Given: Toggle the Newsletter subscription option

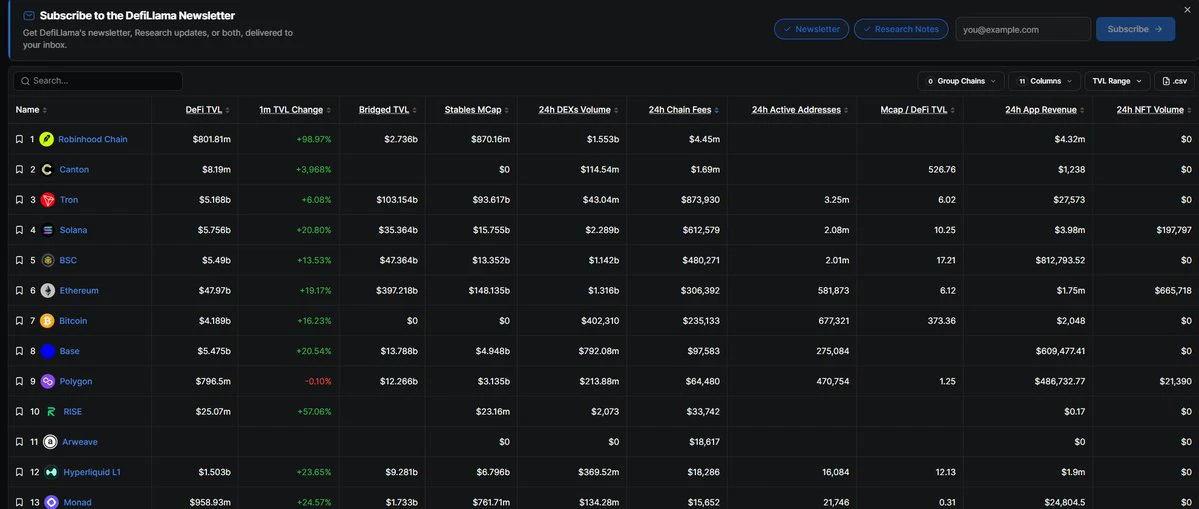Looking at the screenshot, I should [811, 29].
